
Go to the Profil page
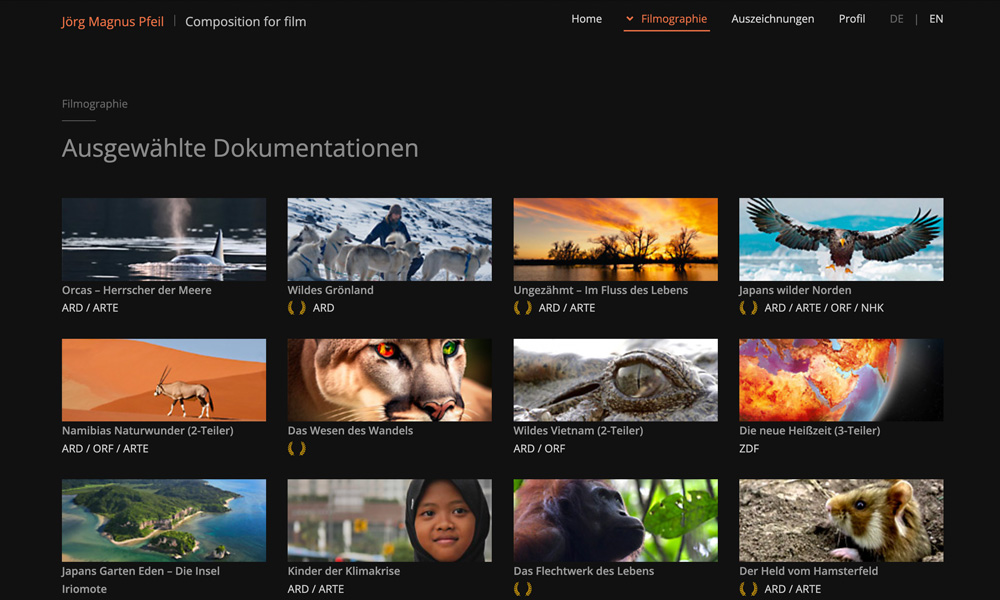tap(851, 19)
